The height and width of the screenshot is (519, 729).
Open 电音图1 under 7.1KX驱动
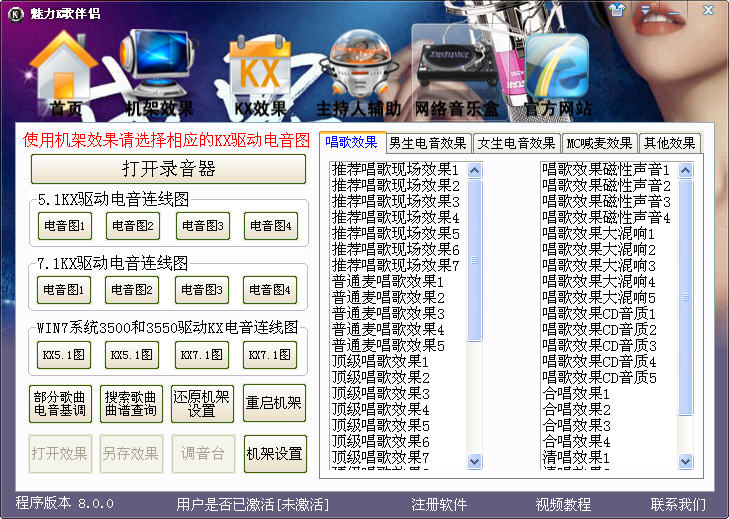click(x=64, y=290)
